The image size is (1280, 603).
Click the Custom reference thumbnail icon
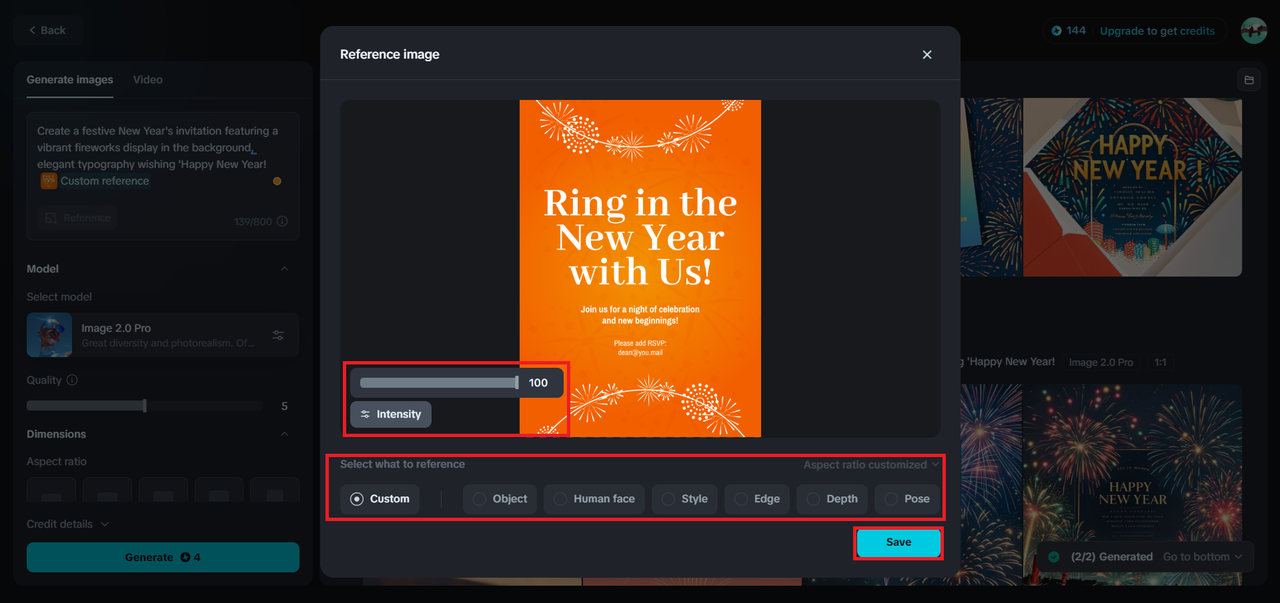click(x=48, y=181)
